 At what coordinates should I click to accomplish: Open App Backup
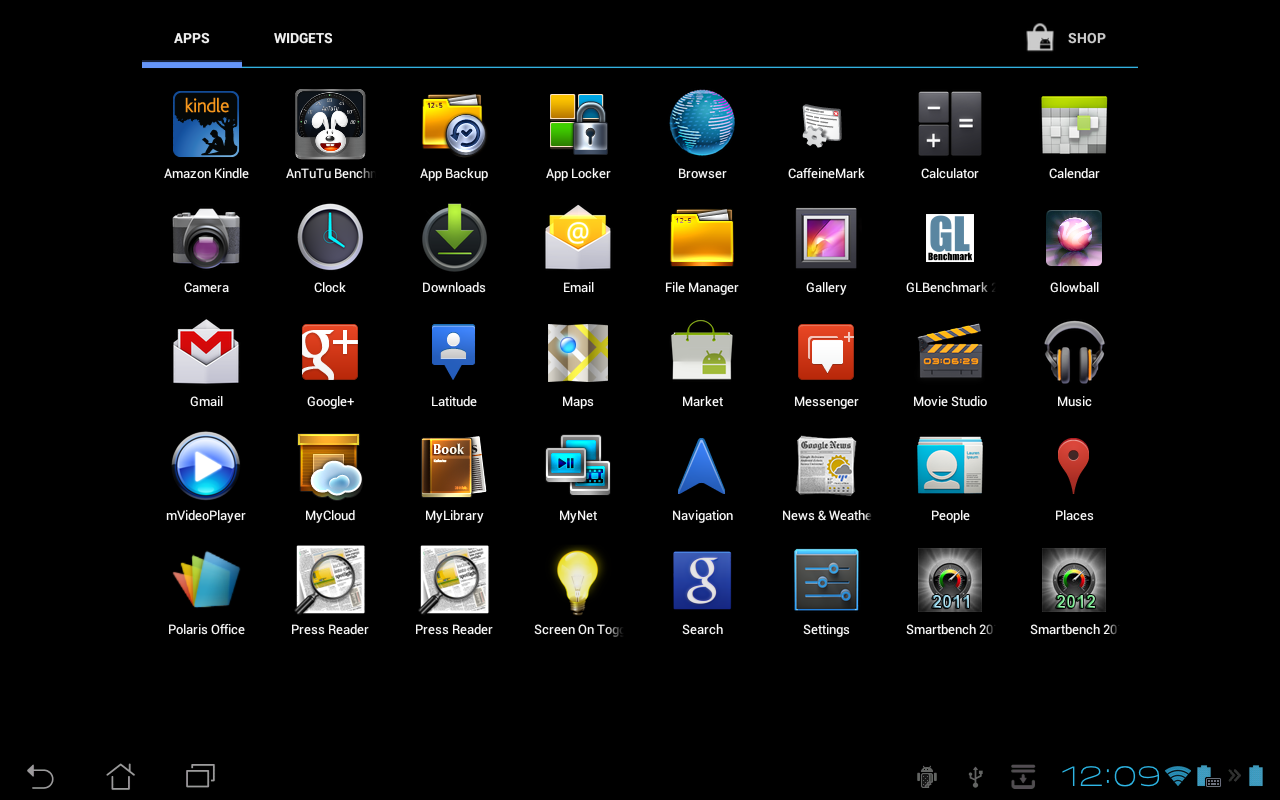point(454,124)
